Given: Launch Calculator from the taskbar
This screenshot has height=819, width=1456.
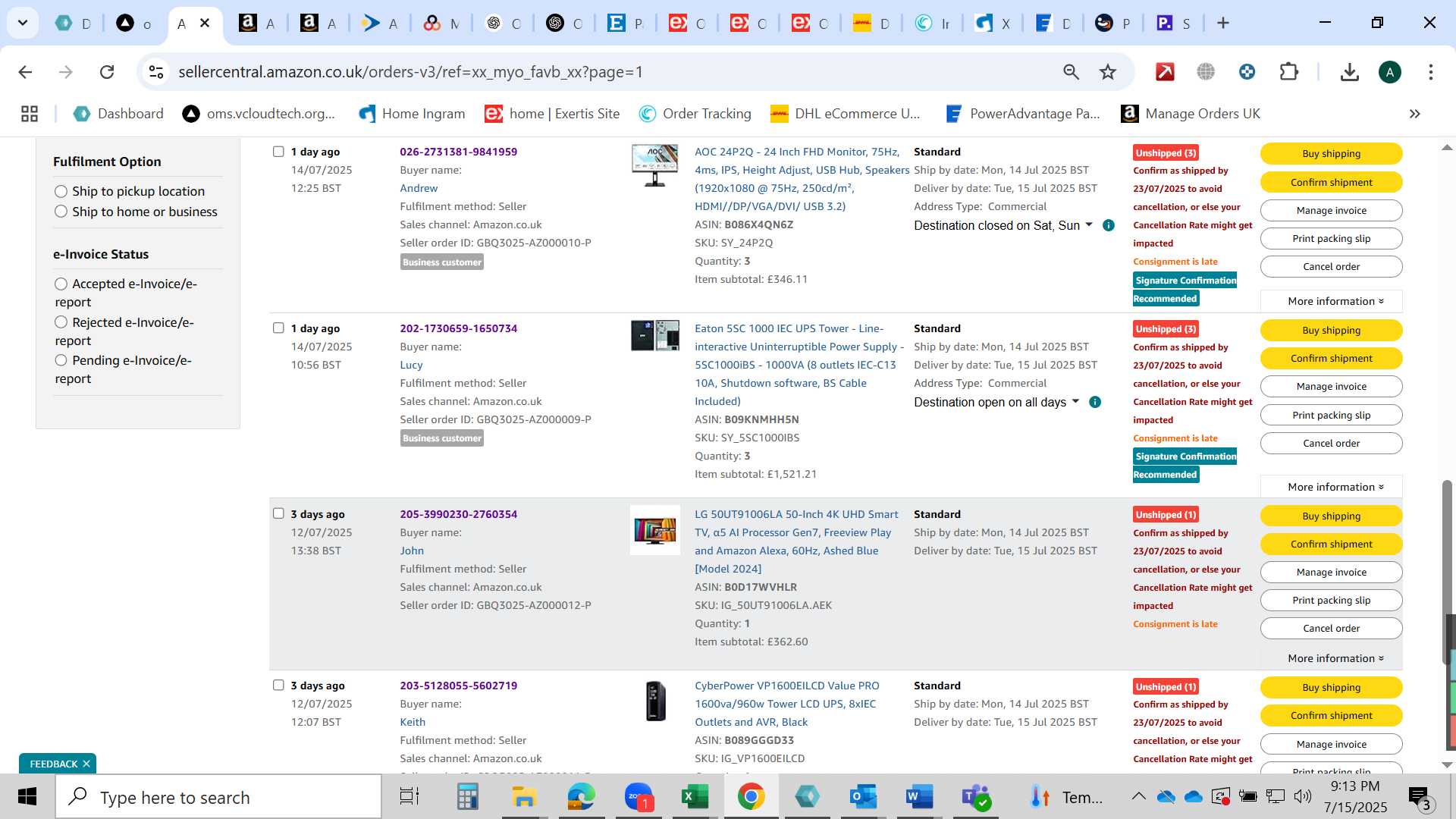Looking at the screenshot, I should pos(467,797).
